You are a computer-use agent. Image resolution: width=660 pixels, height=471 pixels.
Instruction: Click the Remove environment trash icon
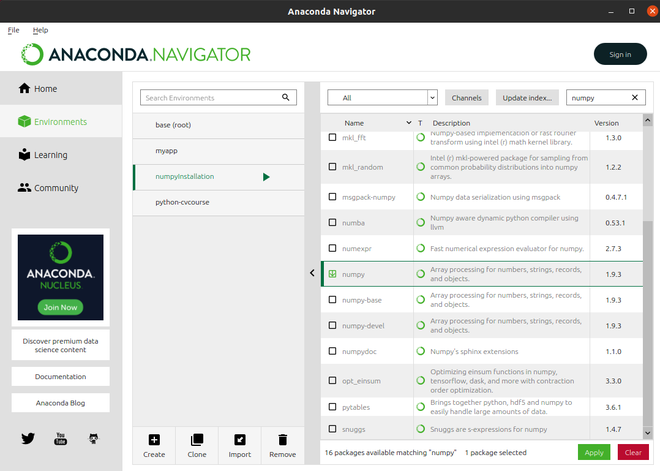(282, 440)
